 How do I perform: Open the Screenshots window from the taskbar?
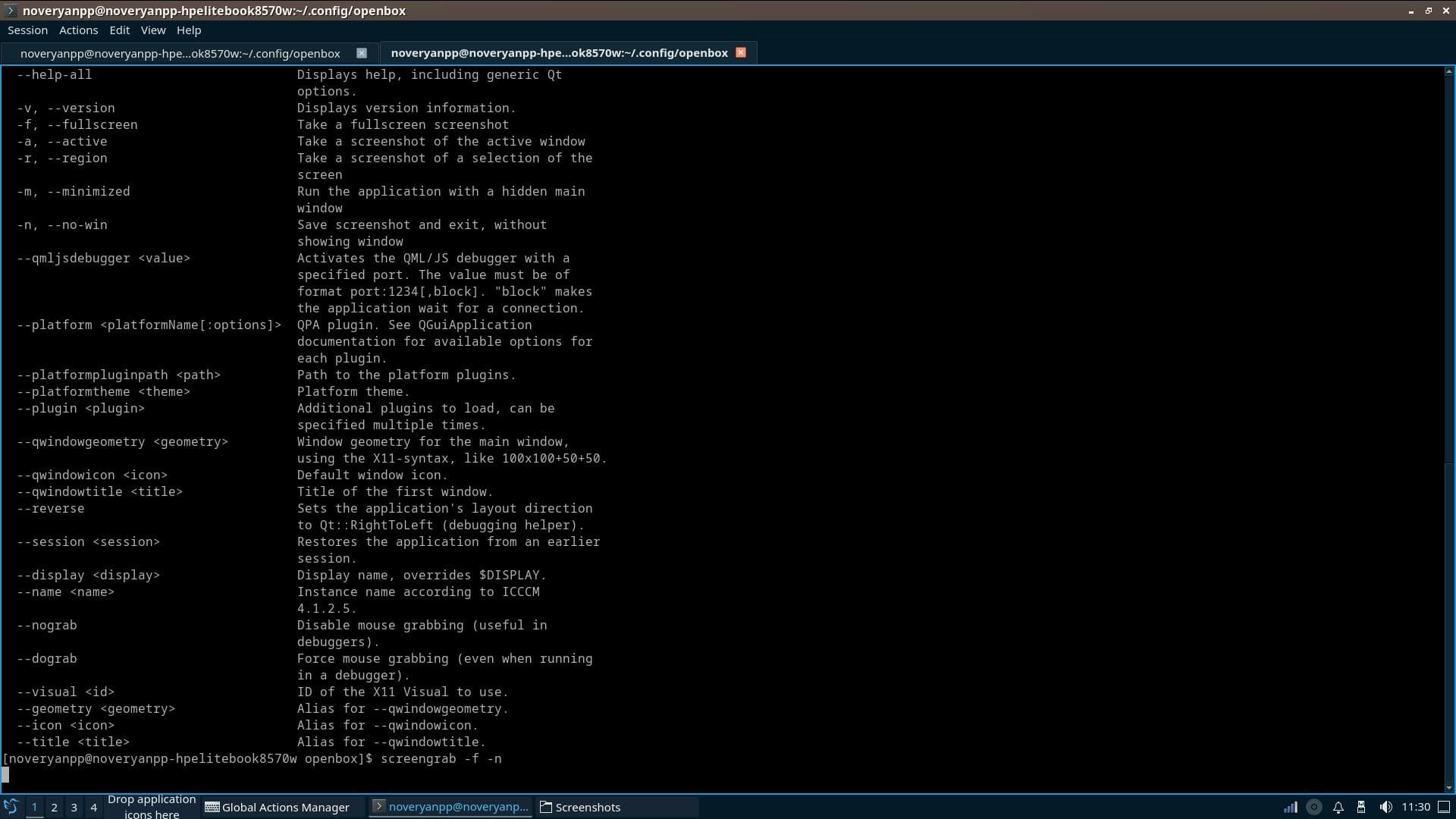[581, 807]
